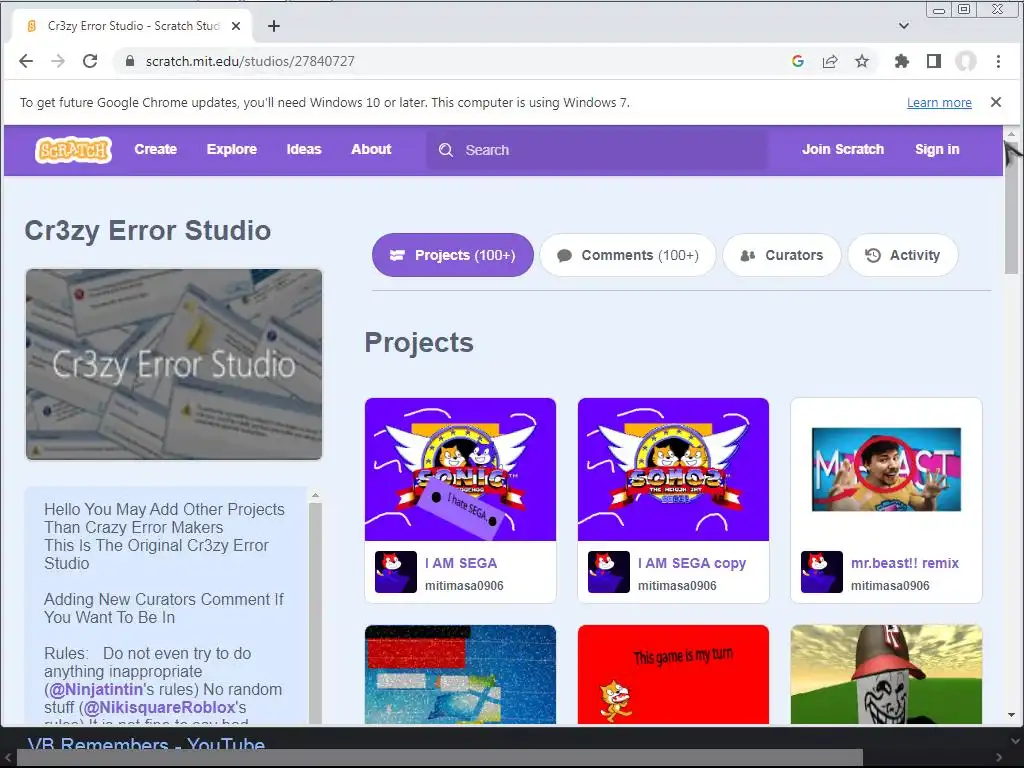Dismiss the Chrome update notification bar
The image size is (1024, 768).
pos(996,102)
